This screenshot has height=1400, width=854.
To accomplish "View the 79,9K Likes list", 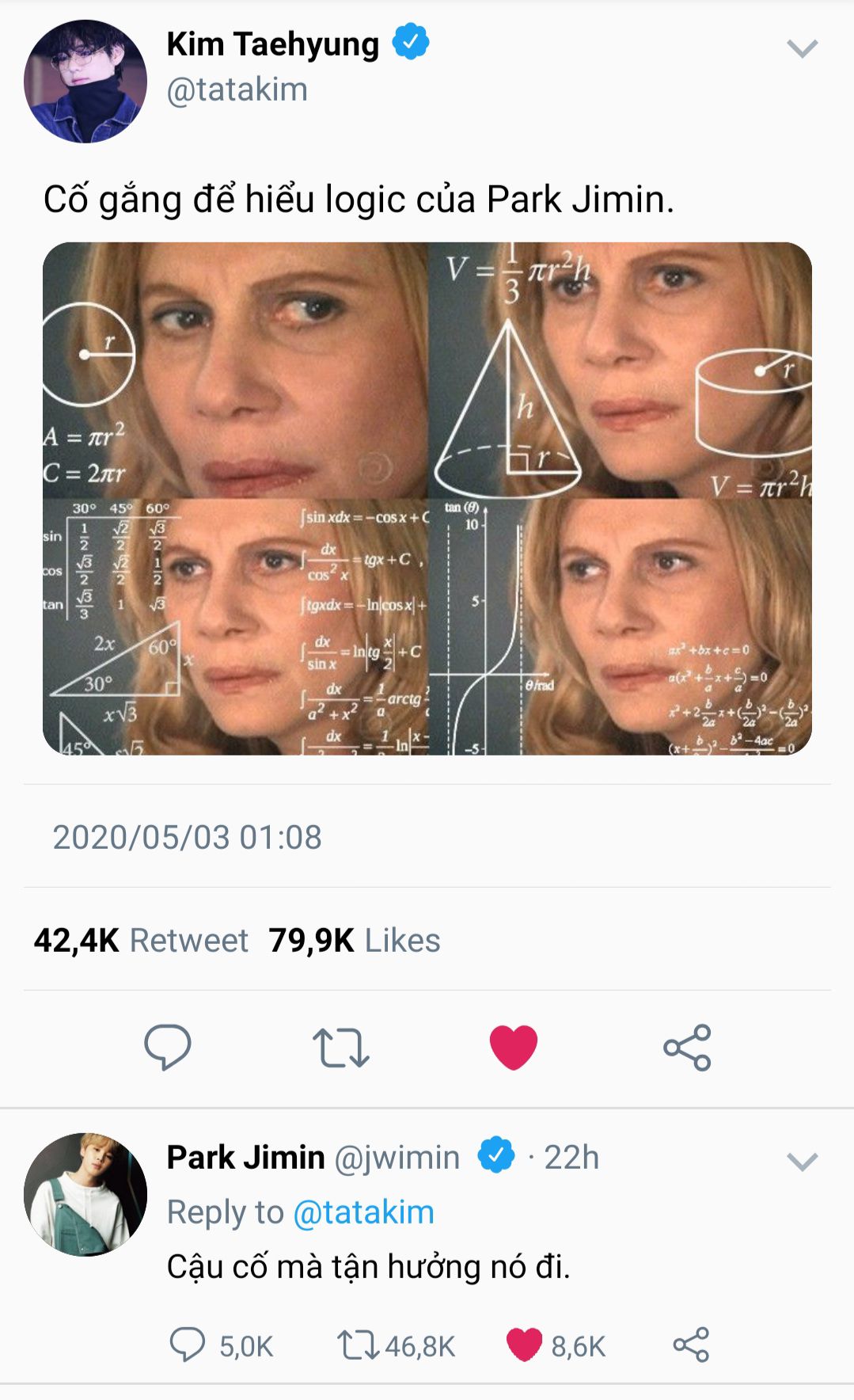I will [354, 940].
